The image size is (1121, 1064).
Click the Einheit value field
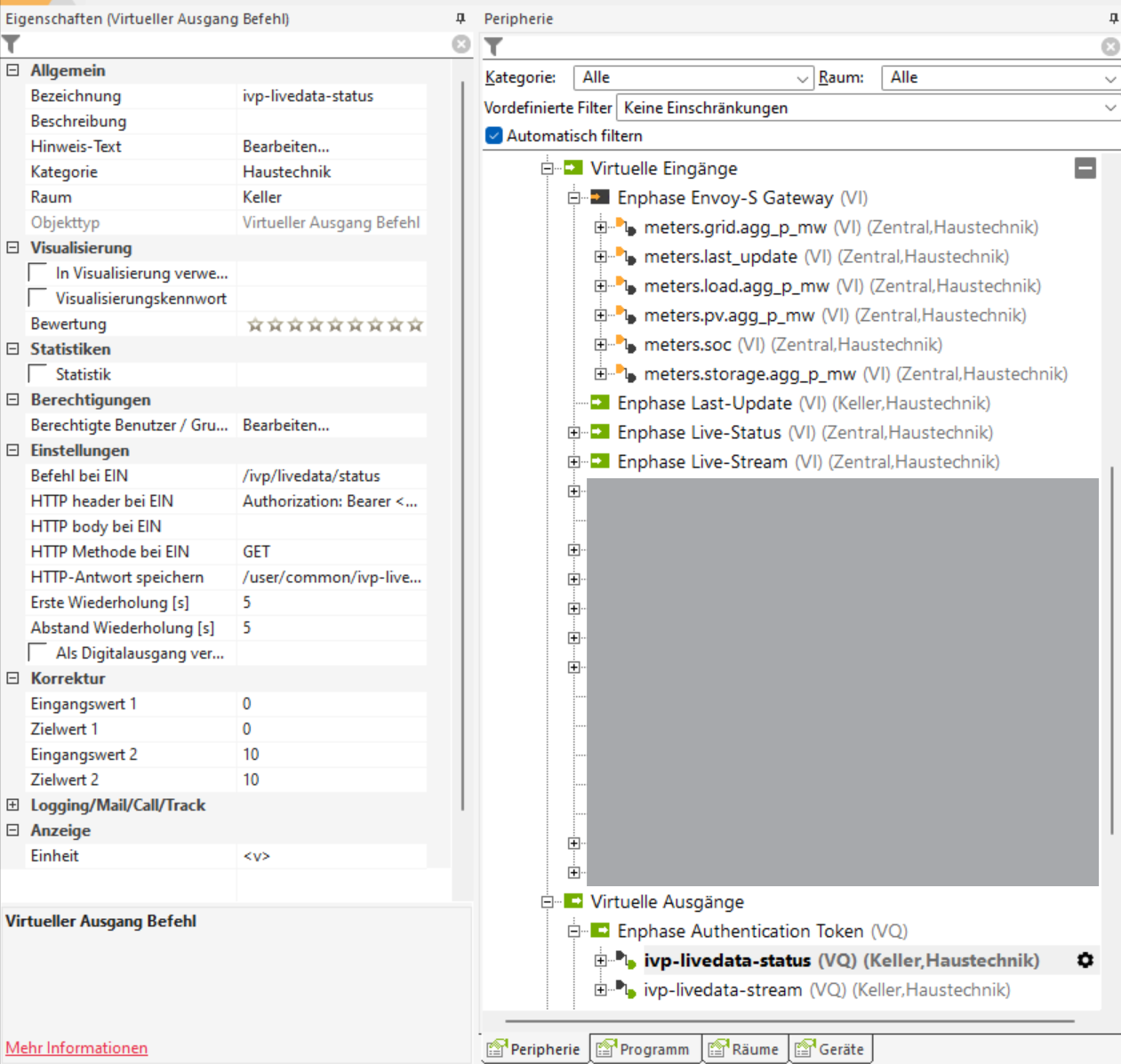point(331,856)
